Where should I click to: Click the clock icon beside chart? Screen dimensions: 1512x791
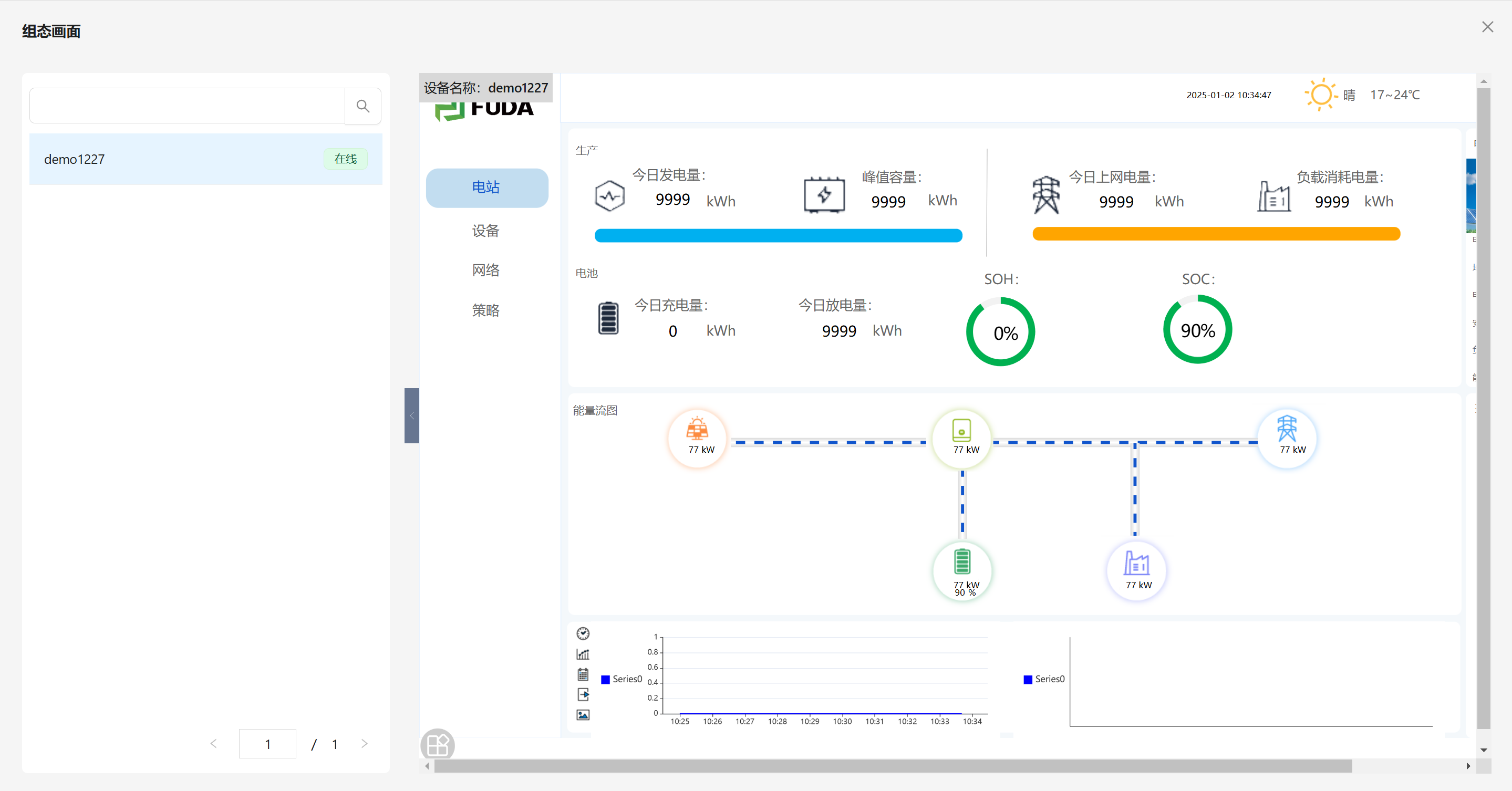click(583, 633)
